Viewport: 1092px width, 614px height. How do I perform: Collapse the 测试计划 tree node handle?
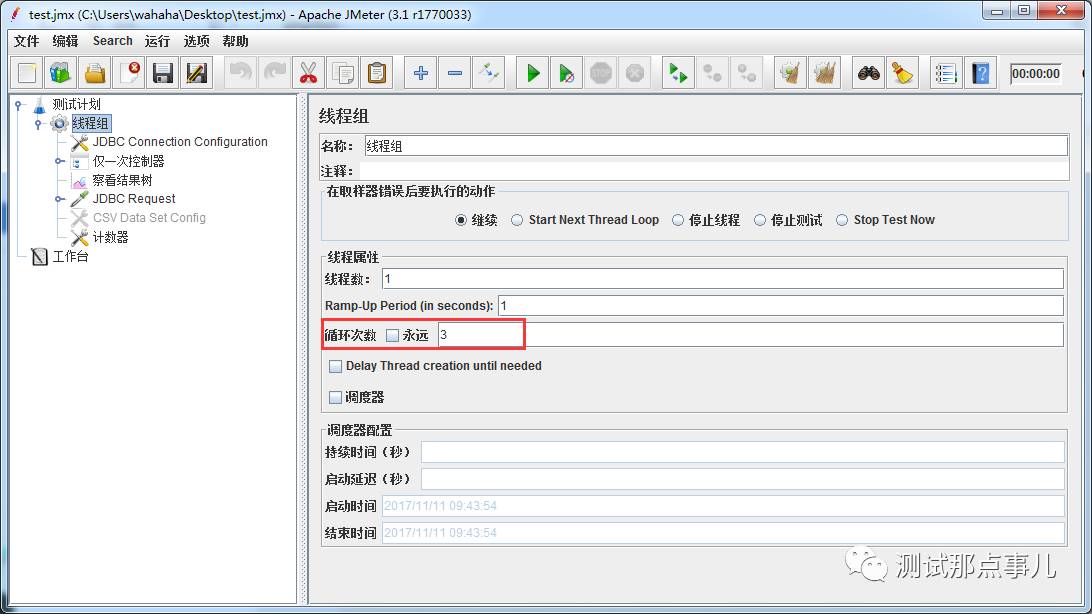click(x=19, y=105)
